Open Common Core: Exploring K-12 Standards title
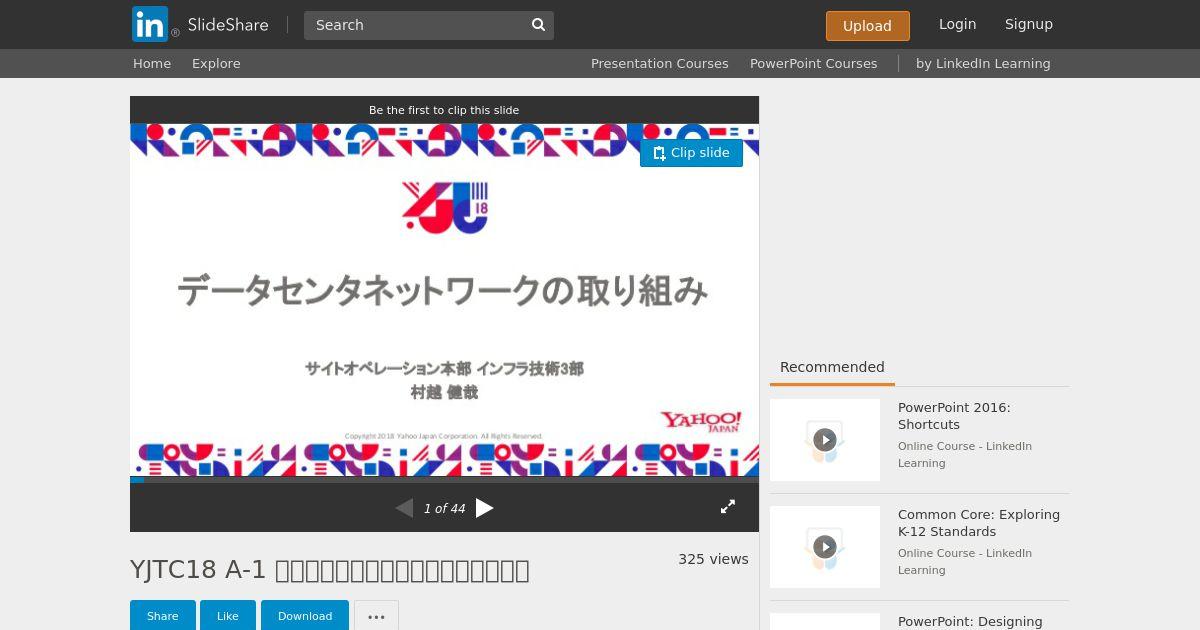Screen dimensions: 1200x630 pyautogui.click(x=979, y=523)
